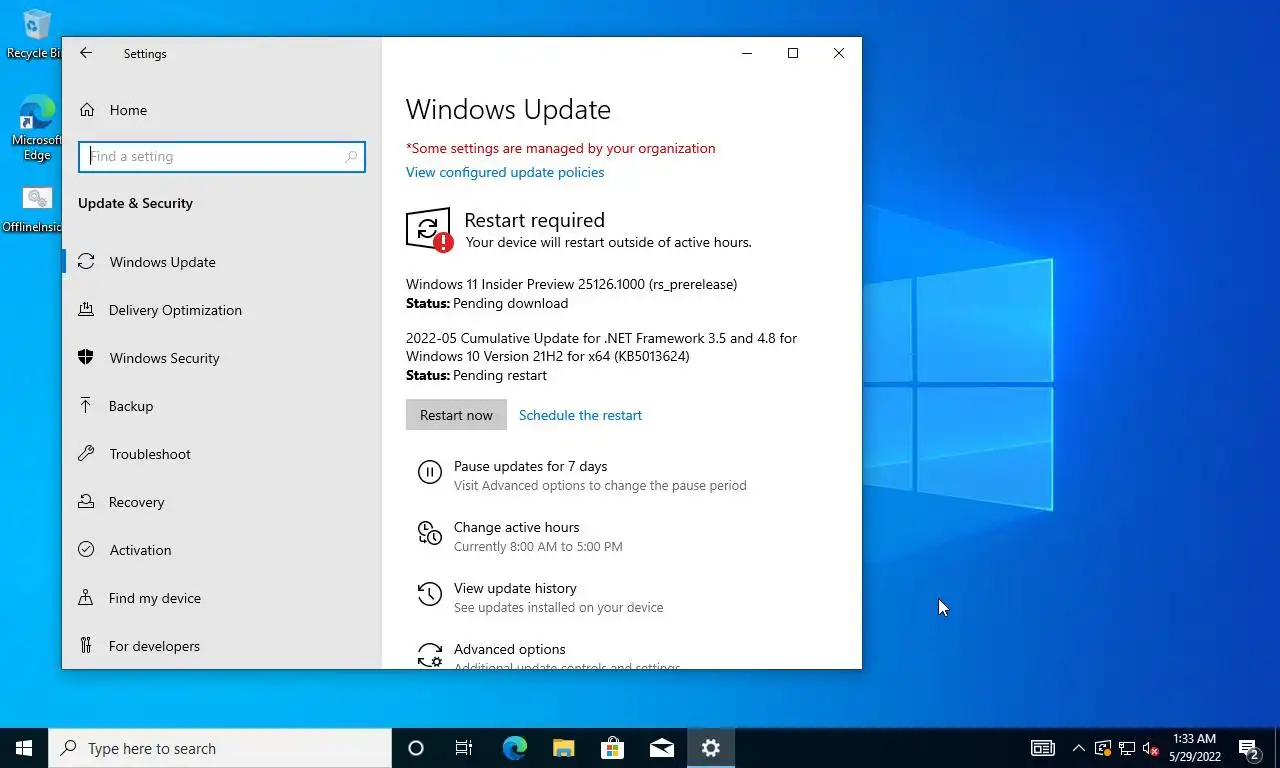1280x768 pixels.
Task: Open the Windows Start menu
Action: tap(24, 748)
